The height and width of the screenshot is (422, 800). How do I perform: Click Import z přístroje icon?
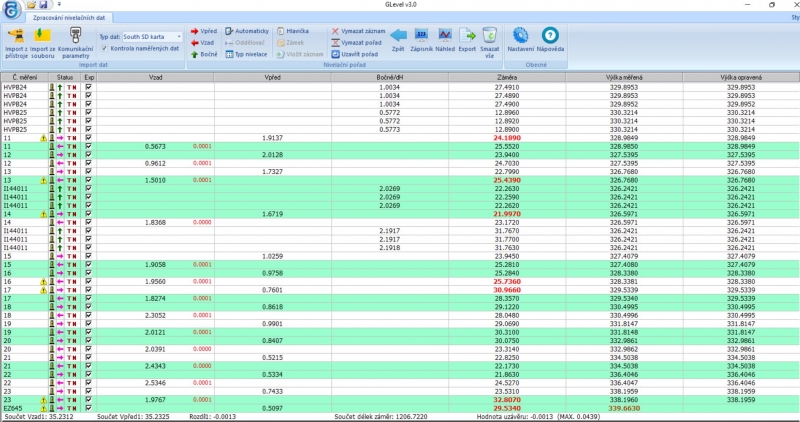point(15,37)
